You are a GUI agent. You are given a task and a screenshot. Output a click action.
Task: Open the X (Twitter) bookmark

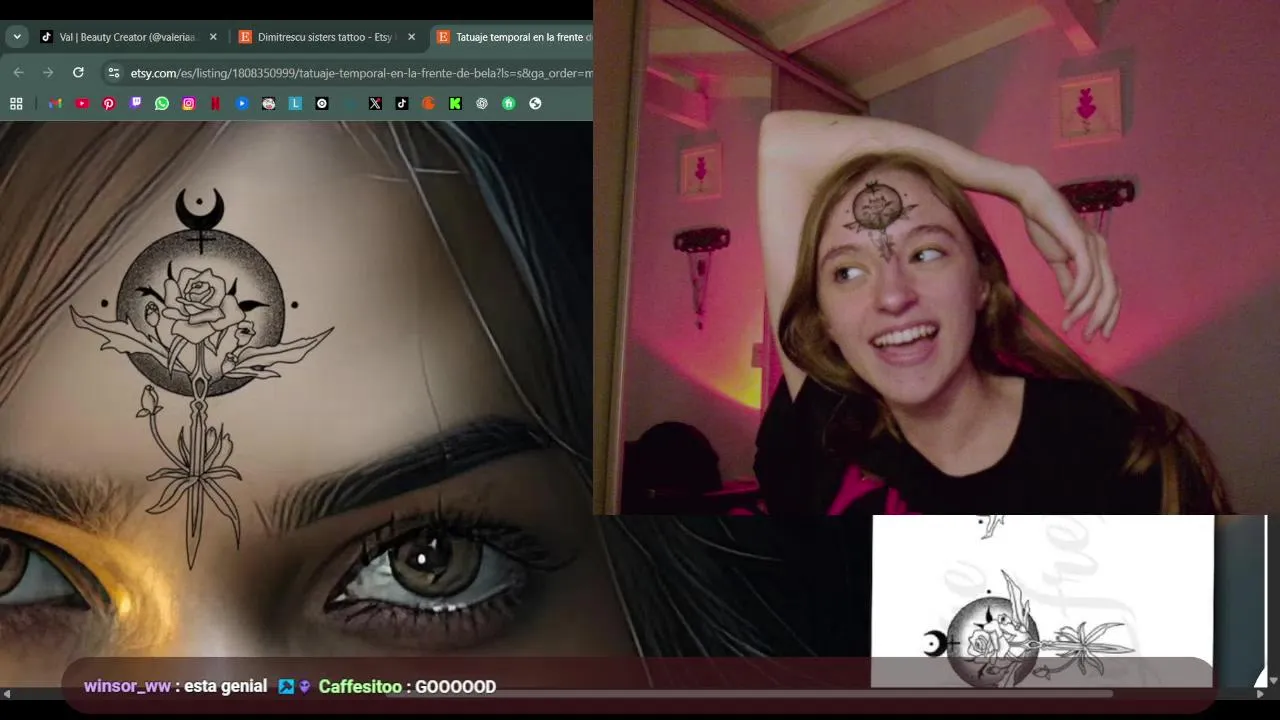375,103
